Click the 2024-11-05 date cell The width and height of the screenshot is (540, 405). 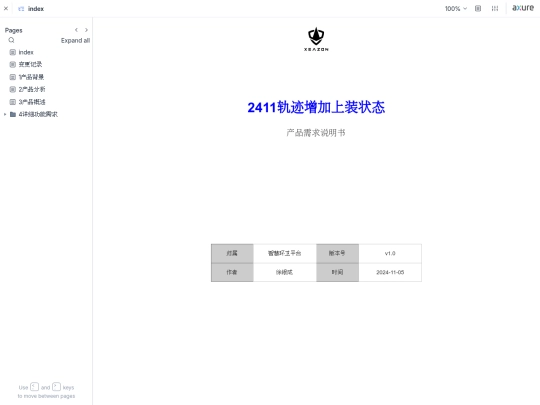tap(390, 272)
